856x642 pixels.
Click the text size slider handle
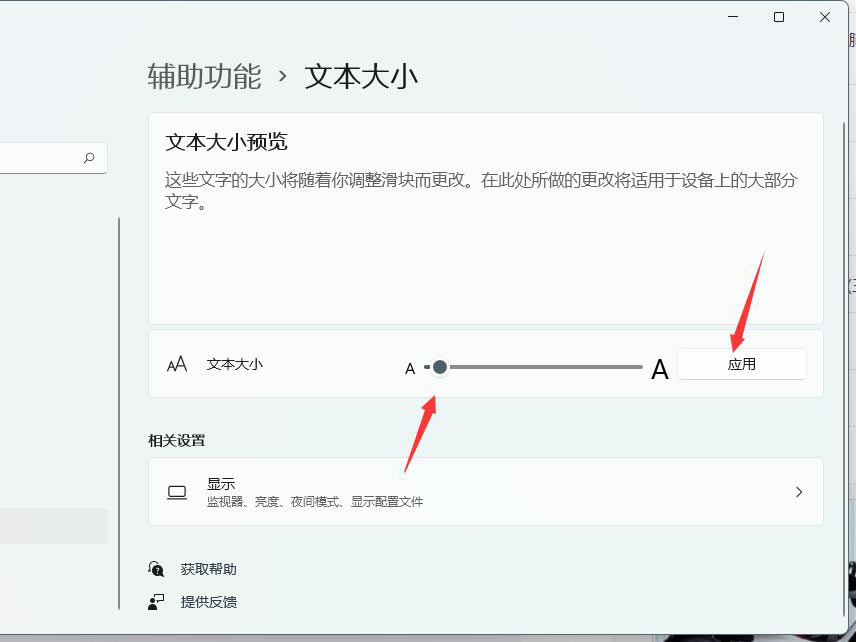click(440, 368)
